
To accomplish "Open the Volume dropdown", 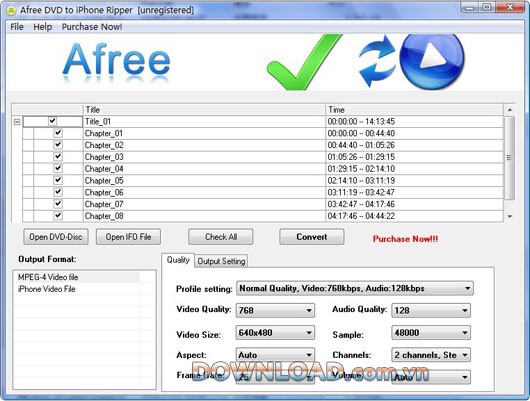I will [x=431, y=377].
